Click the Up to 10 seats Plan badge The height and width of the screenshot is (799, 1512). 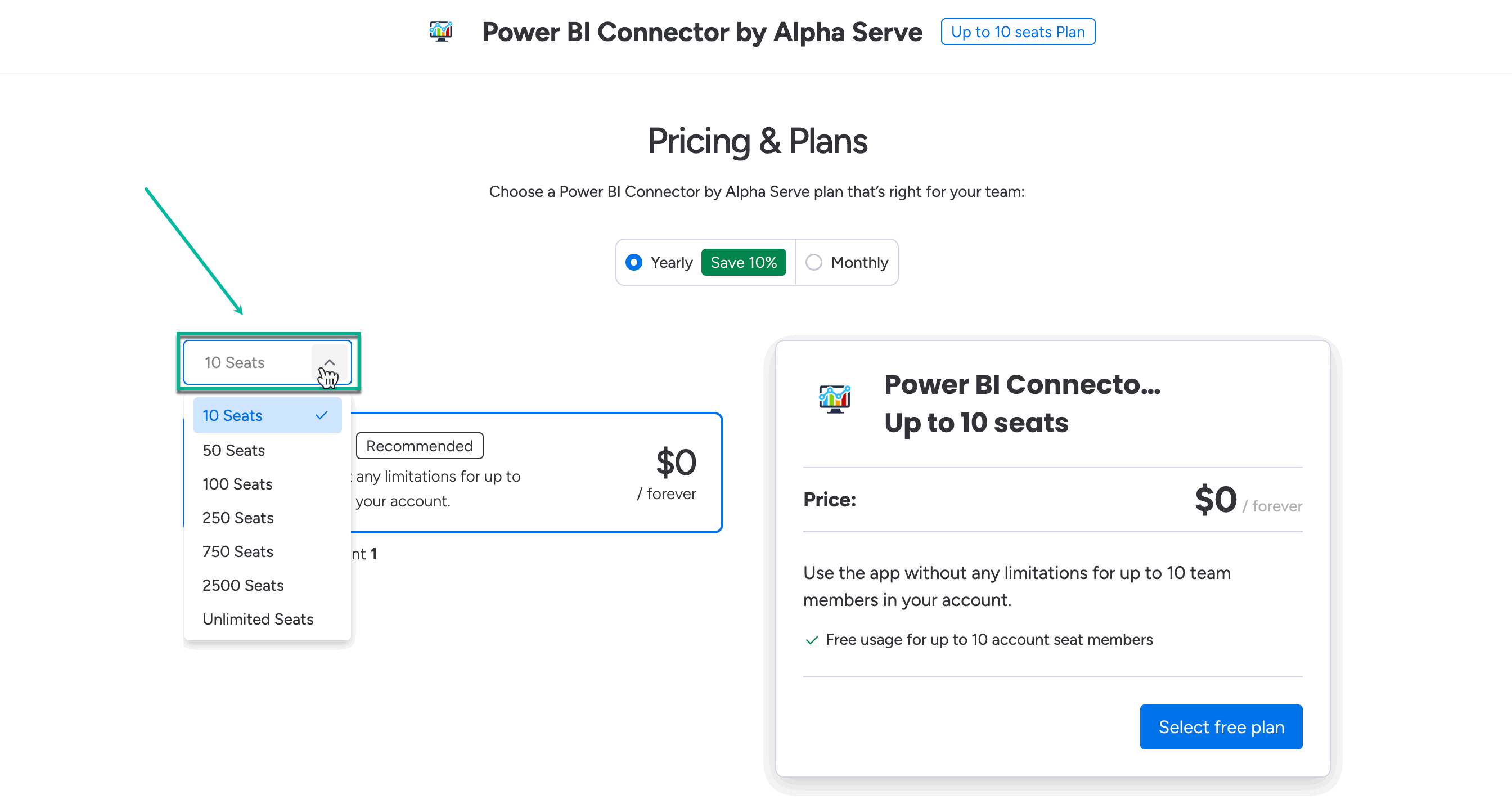click(1018, 32)
